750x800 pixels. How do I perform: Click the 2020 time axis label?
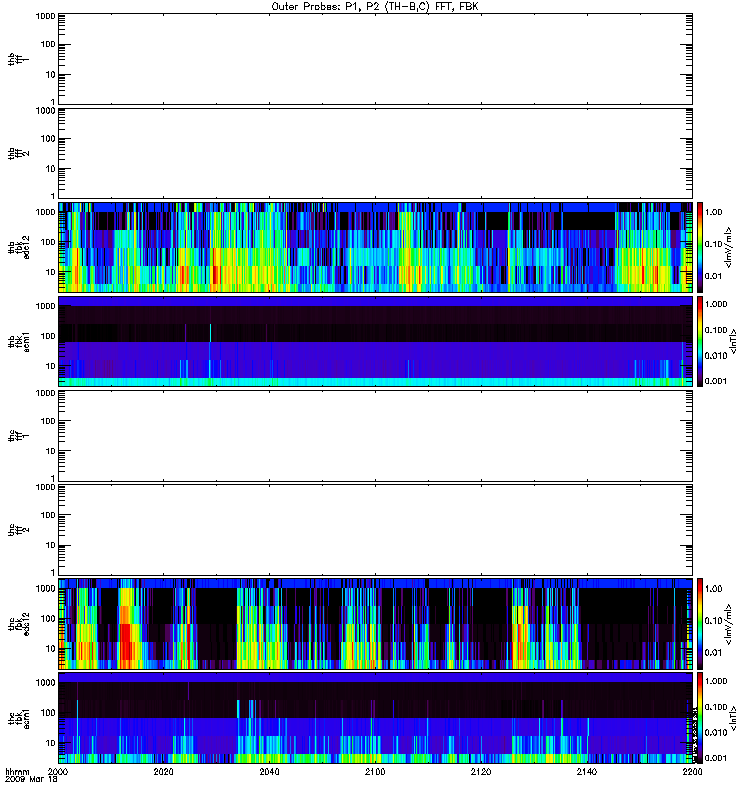pyautogui.click(x=163, y=772)
